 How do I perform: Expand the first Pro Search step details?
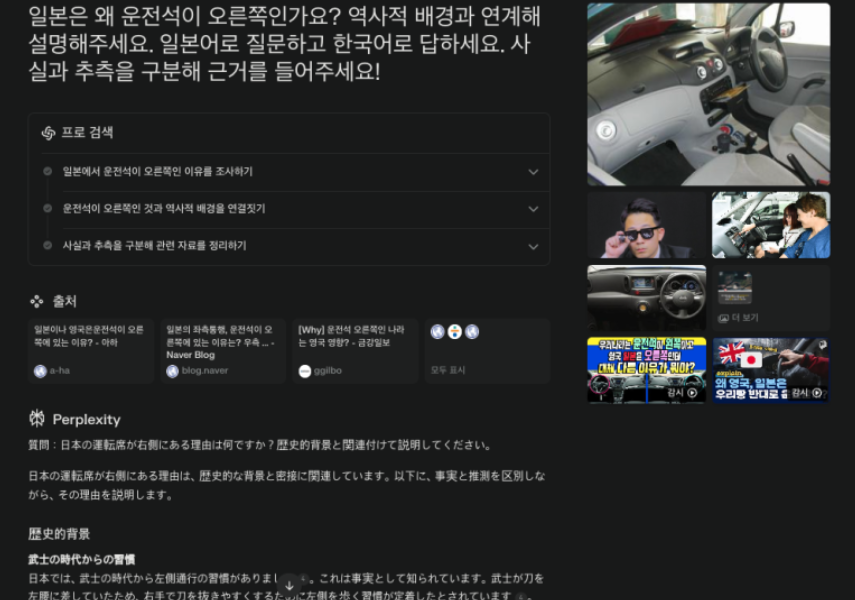533,171
